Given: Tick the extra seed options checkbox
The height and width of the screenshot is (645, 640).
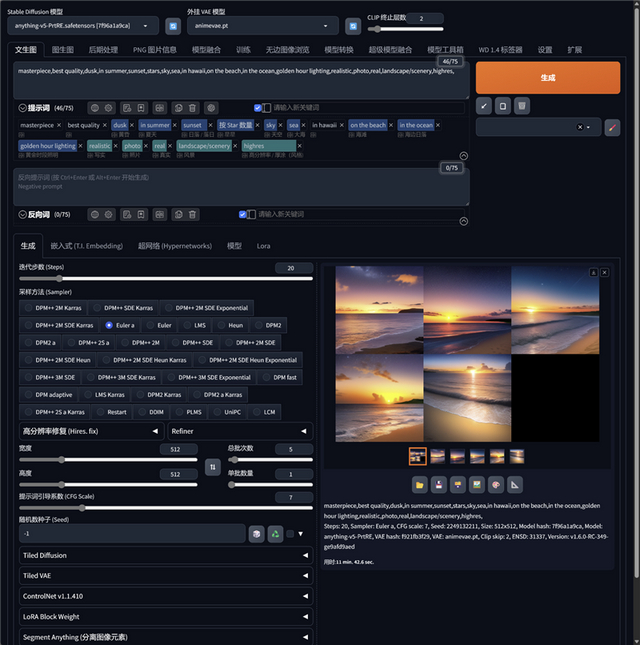Looking at the screenshot, I should point(290,533).
